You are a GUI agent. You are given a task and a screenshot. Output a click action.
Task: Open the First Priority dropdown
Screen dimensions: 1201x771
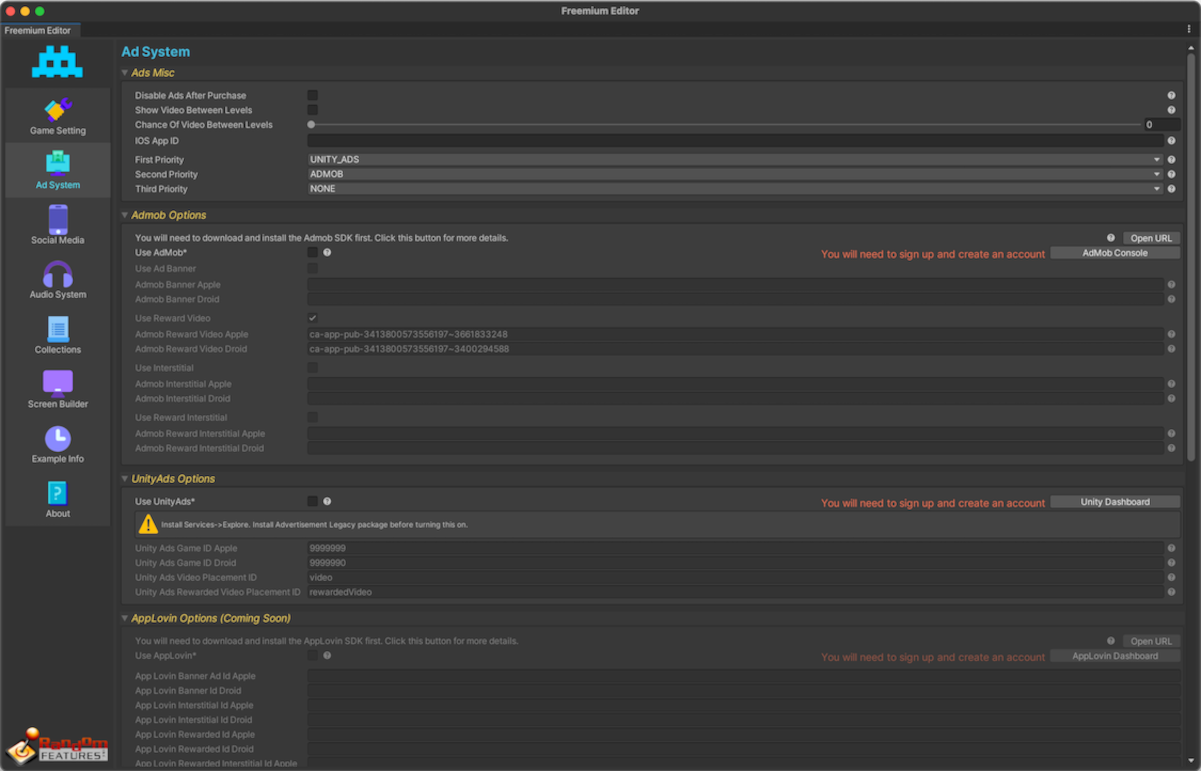click(x=735, y=160)
